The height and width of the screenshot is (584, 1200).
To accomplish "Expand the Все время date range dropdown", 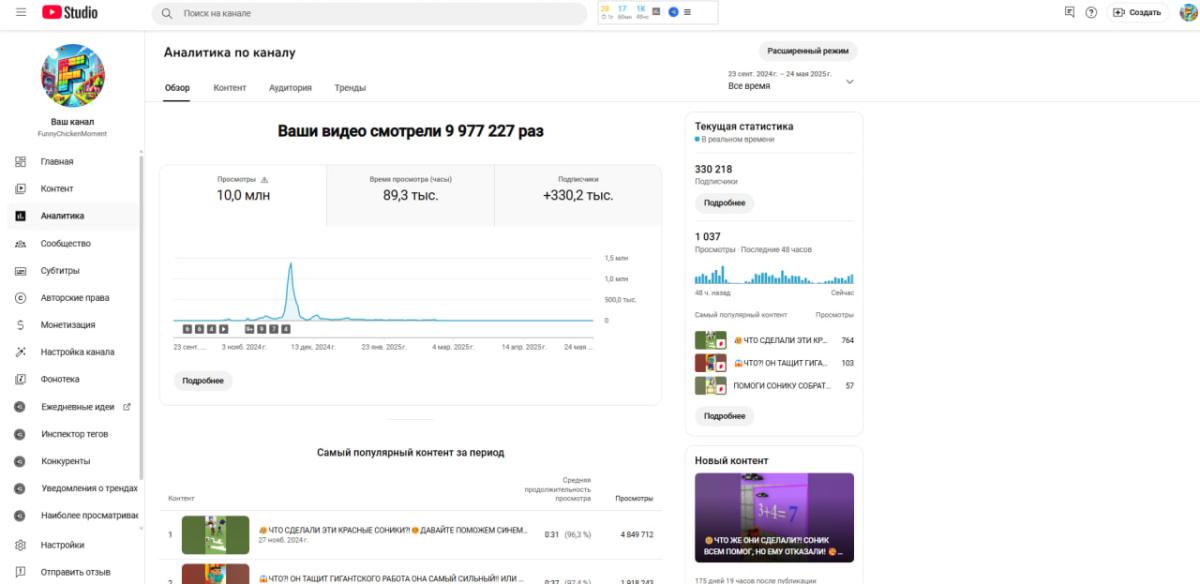I will tap(792, 81).
